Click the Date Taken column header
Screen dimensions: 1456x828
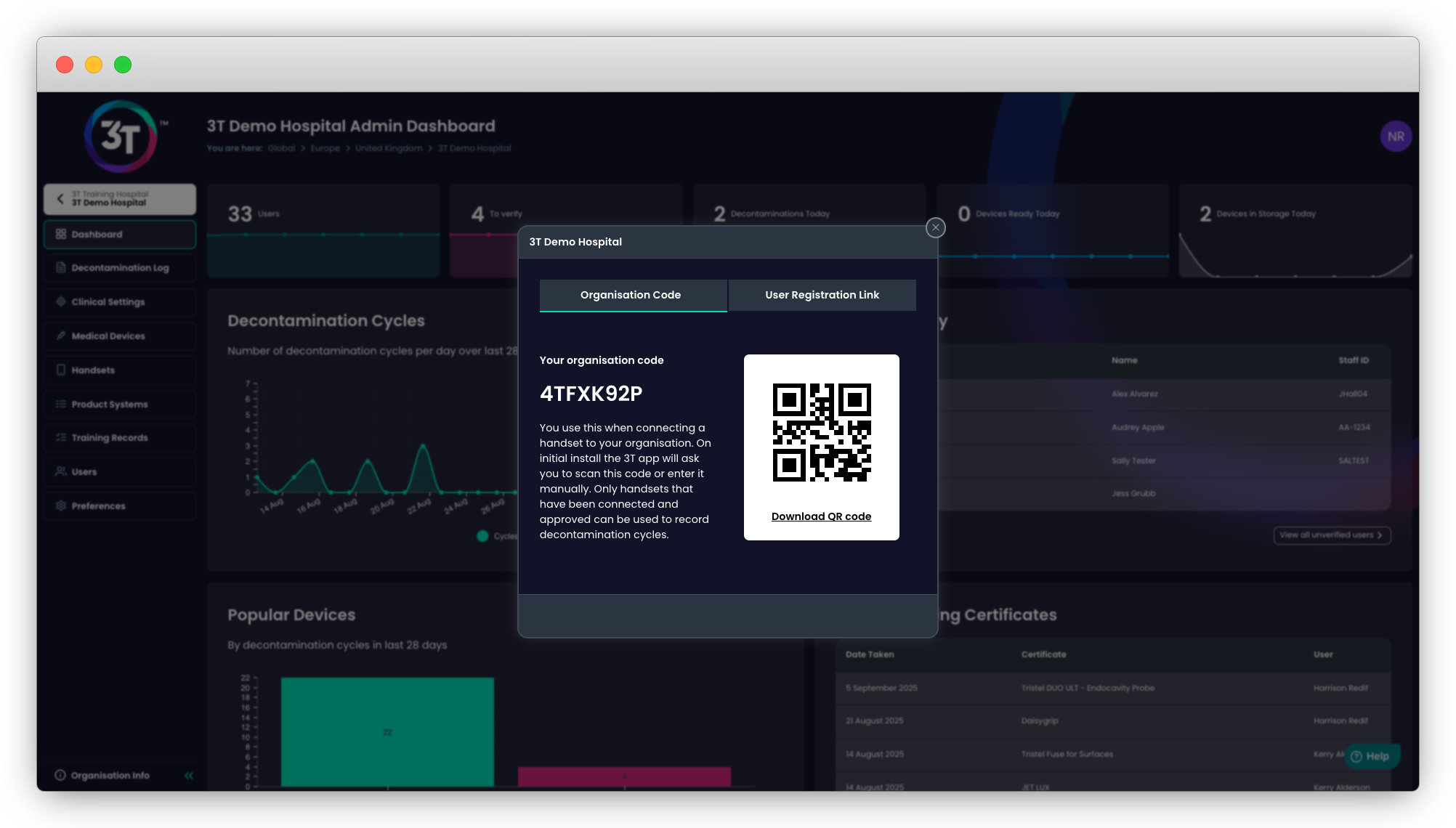click(870, 655)
